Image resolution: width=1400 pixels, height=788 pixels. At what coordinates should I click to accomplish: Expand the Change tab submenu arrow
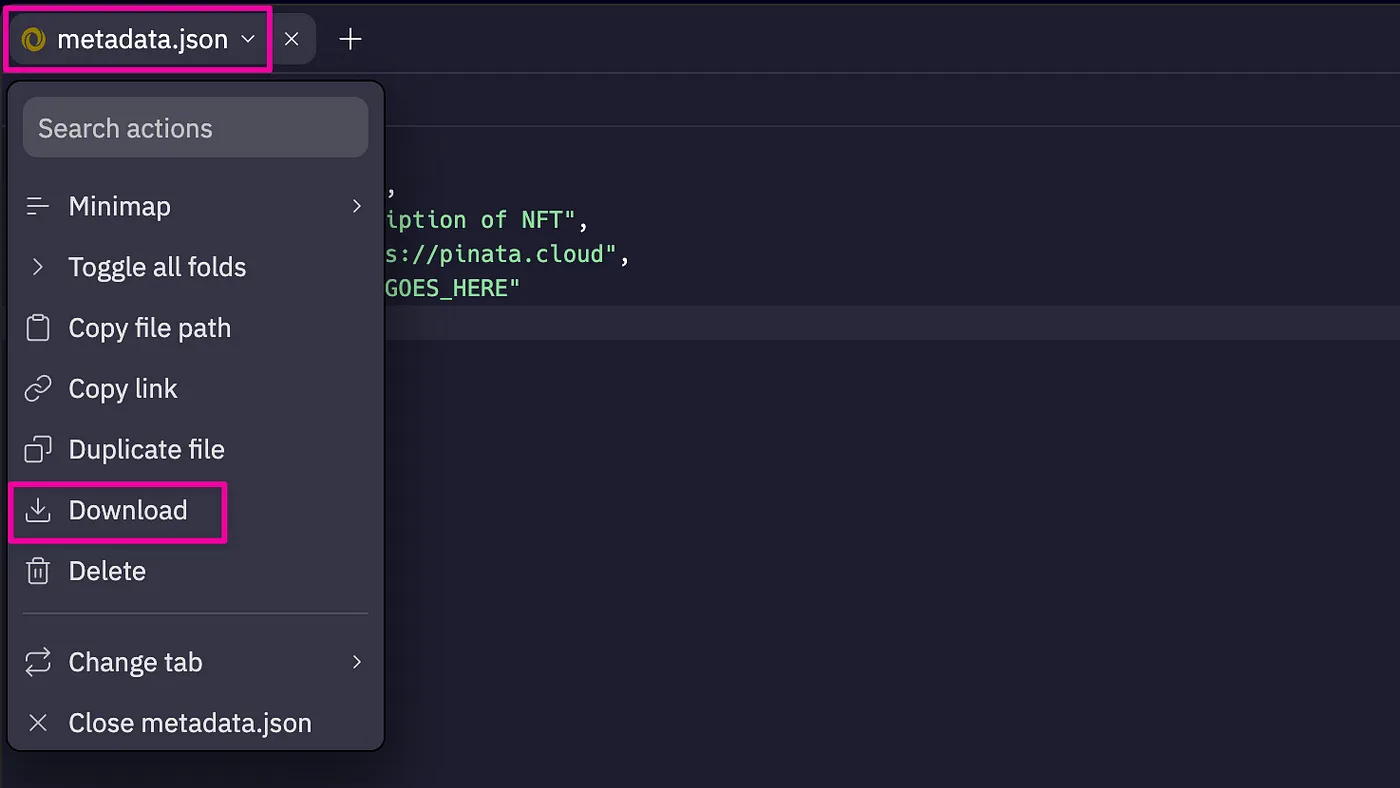pos(356,662)
